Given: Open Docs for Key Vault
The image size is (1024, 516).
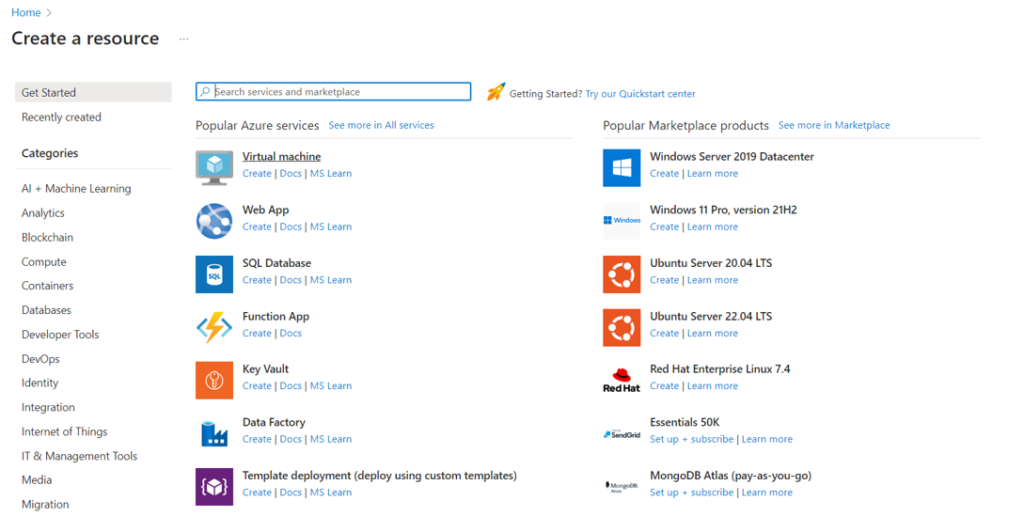Looking at the screenshot, I should [x=291, y=386].
